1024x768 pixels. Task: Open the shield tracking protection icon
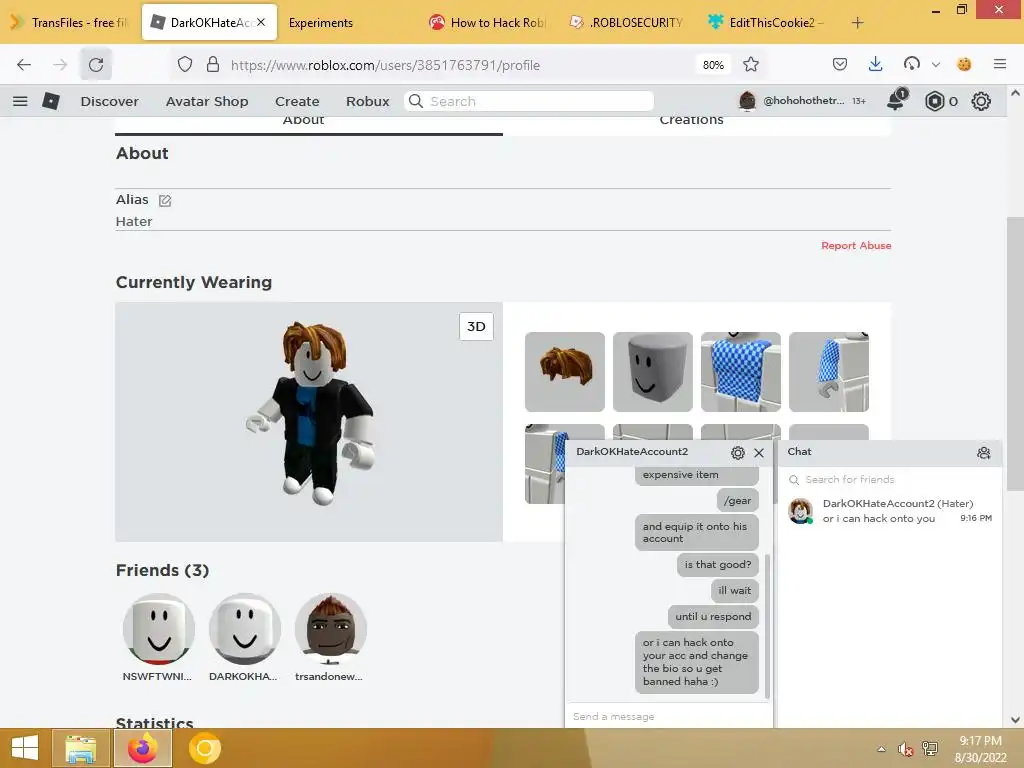pos(185,65)
